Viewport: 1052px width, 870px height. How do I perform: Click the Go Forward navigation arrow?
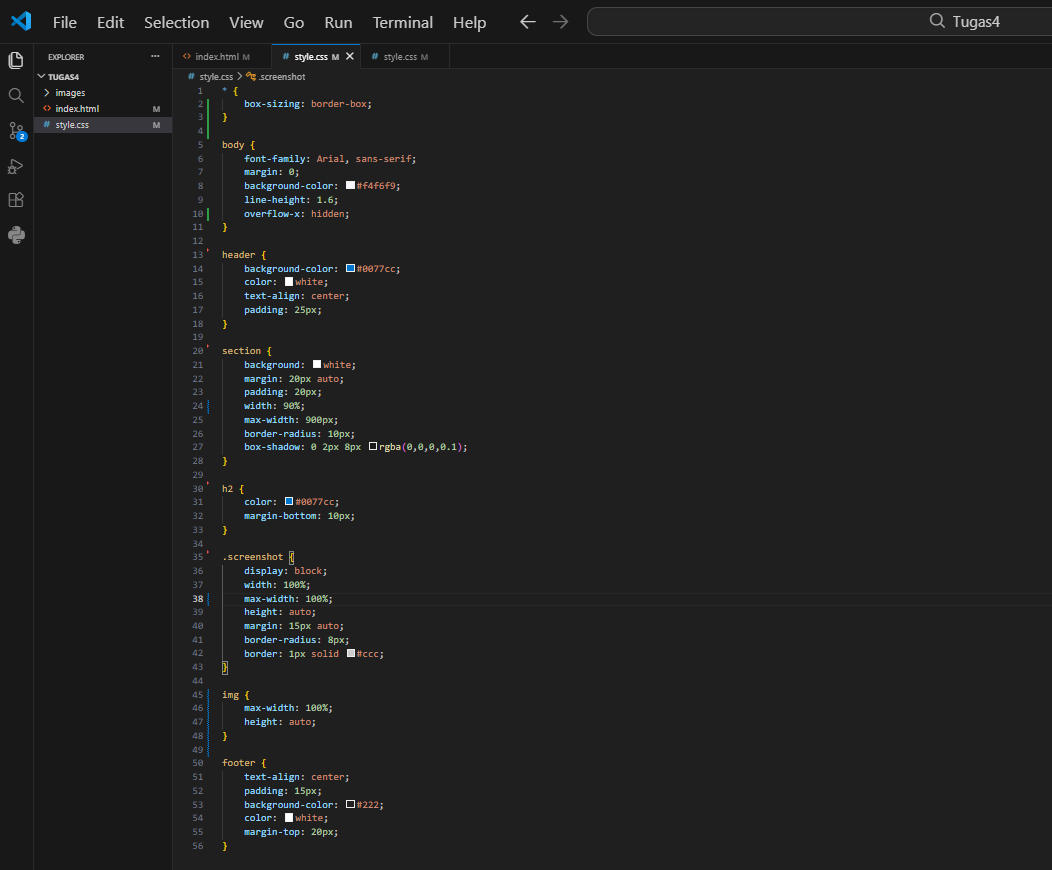click(560, 21)
